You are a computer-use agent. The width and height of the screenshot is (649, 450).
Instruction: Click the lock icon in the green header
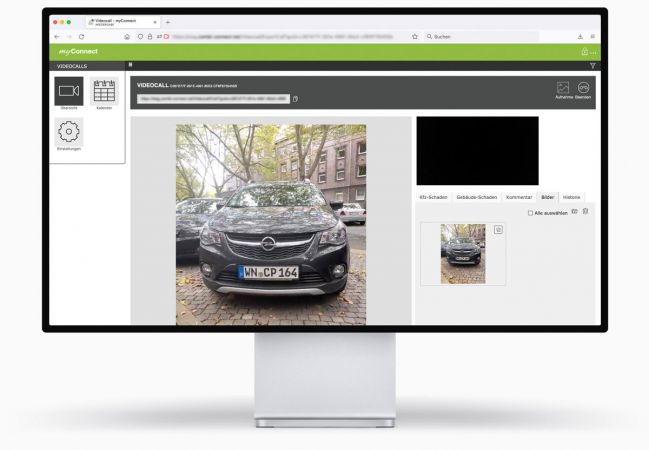[584, 52]
